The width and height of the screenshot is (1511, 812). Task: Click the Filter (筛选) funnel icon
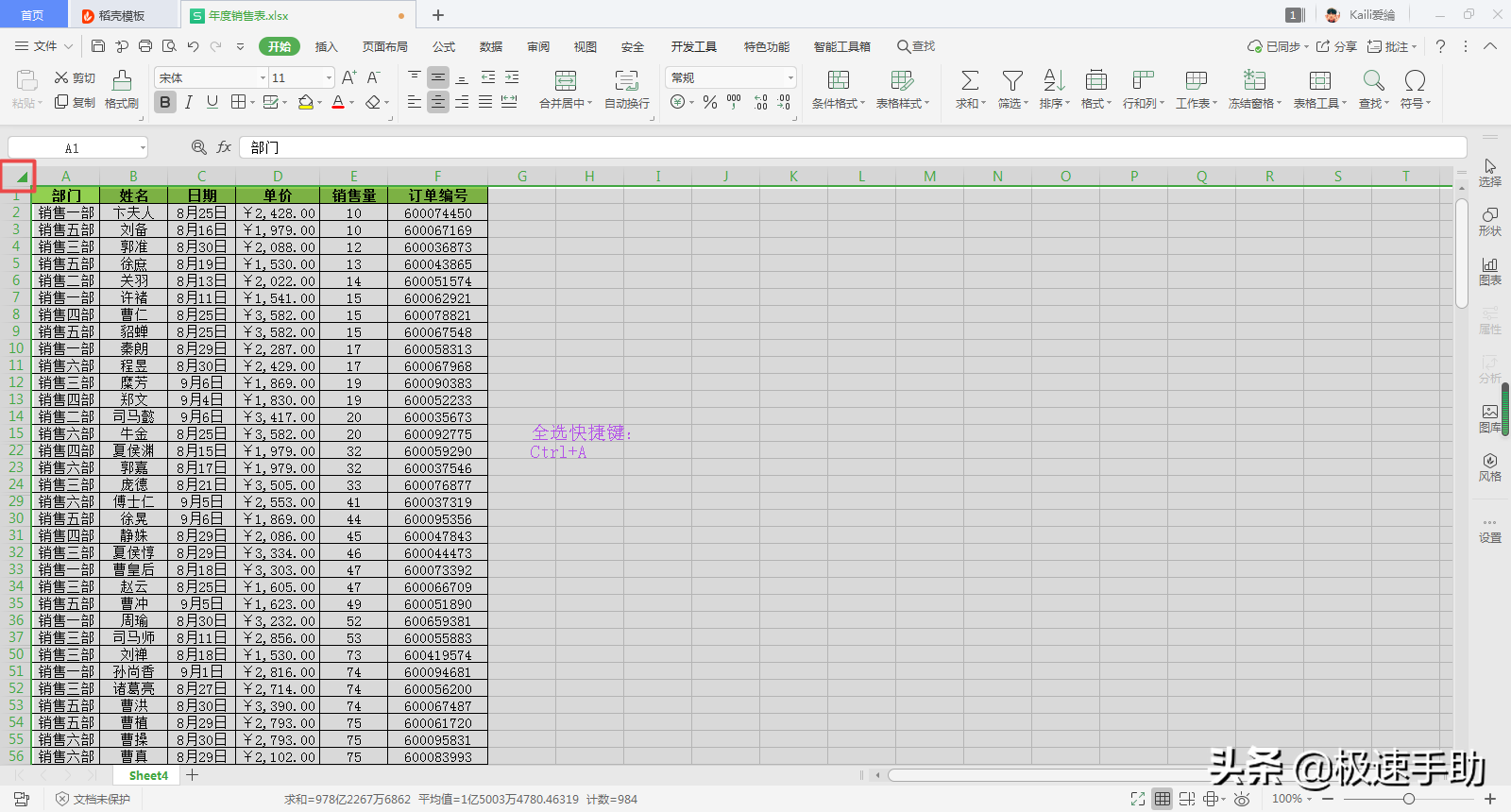(x=1012, y=81)
